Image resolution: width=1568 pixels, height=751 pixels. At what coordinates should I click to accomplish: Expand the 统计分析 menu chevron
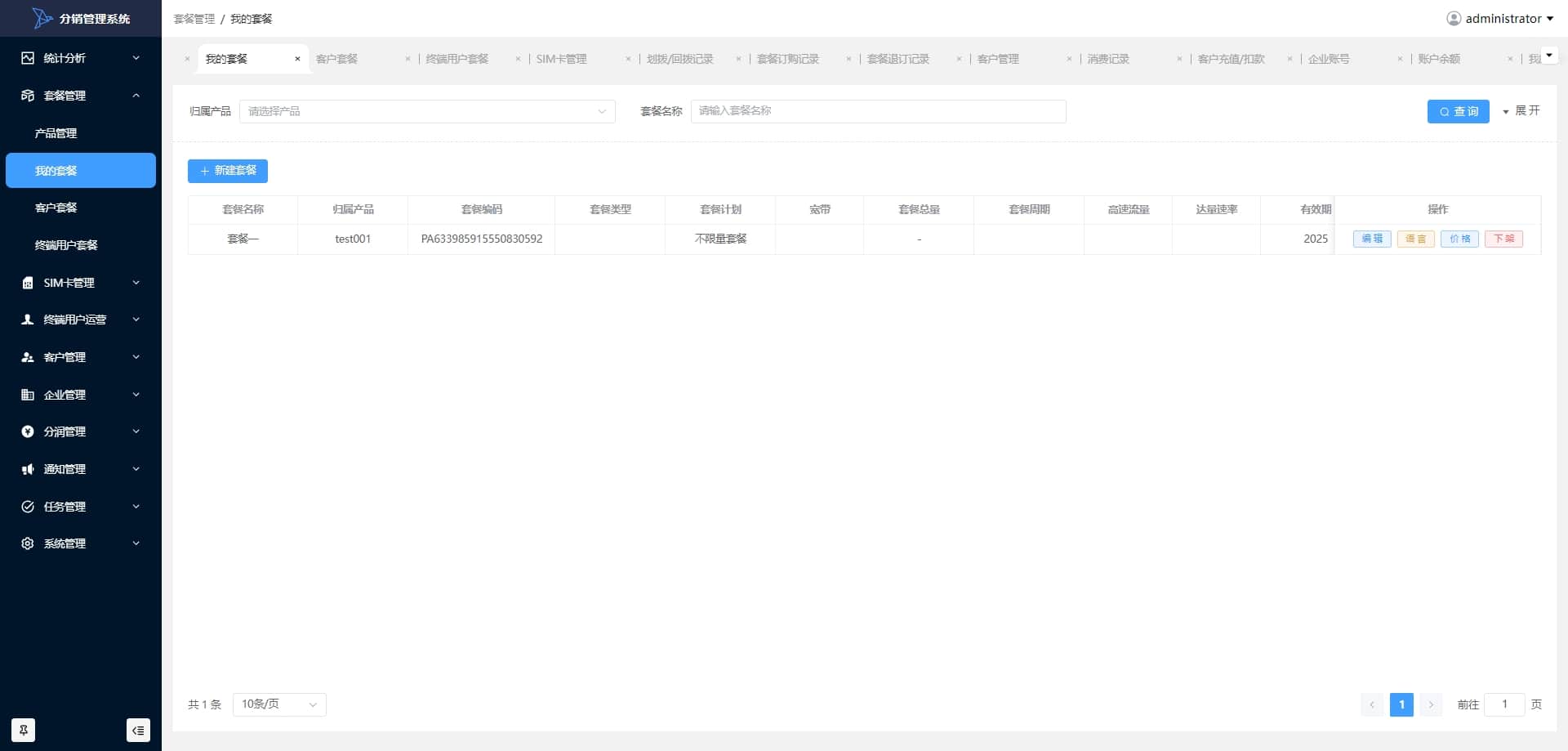[x=136, y=58]
